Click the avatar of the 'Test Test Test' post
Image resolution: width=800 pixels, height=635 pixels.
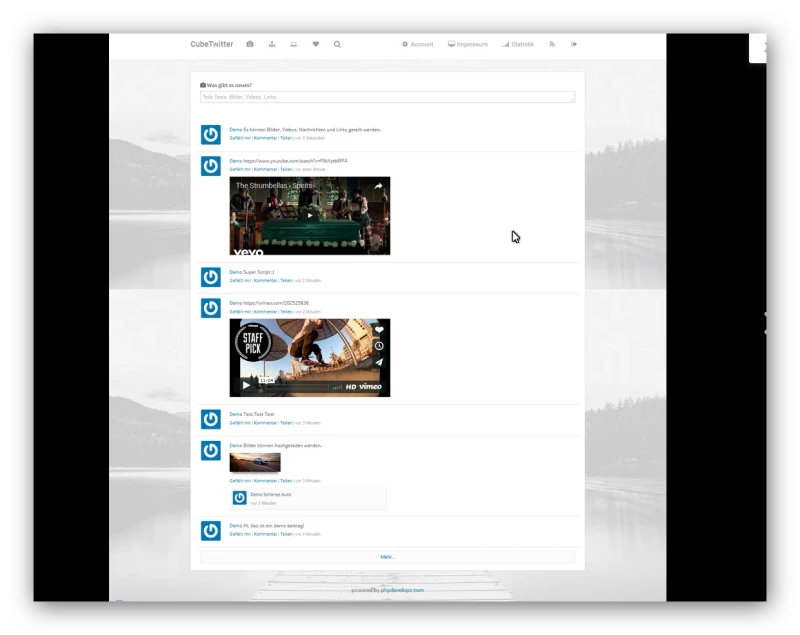[x=211, y=419]
